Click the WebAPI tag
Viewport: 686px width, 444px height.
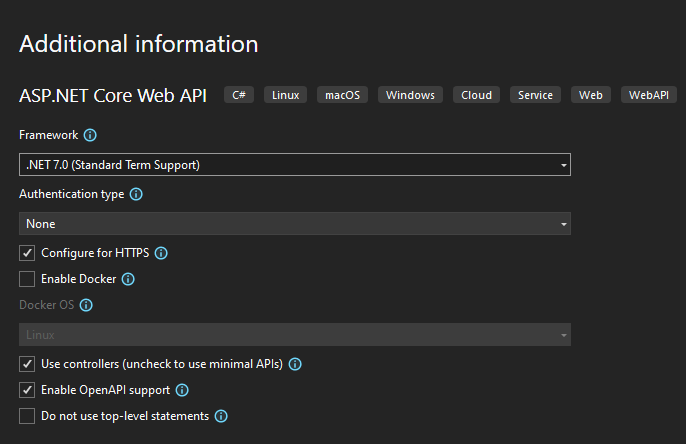click(x=647, y=95)
